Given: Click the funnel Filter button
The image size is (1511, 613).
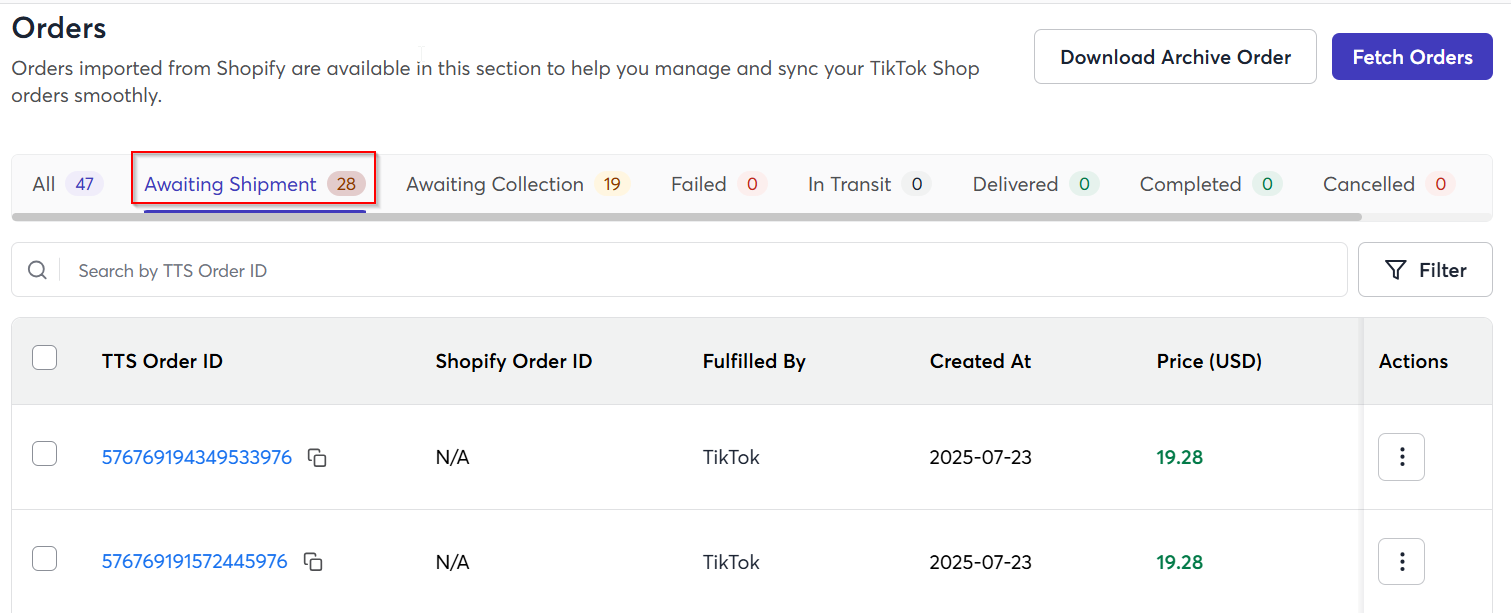Looking at the screenshot, I should click(x=1425, y=270).
